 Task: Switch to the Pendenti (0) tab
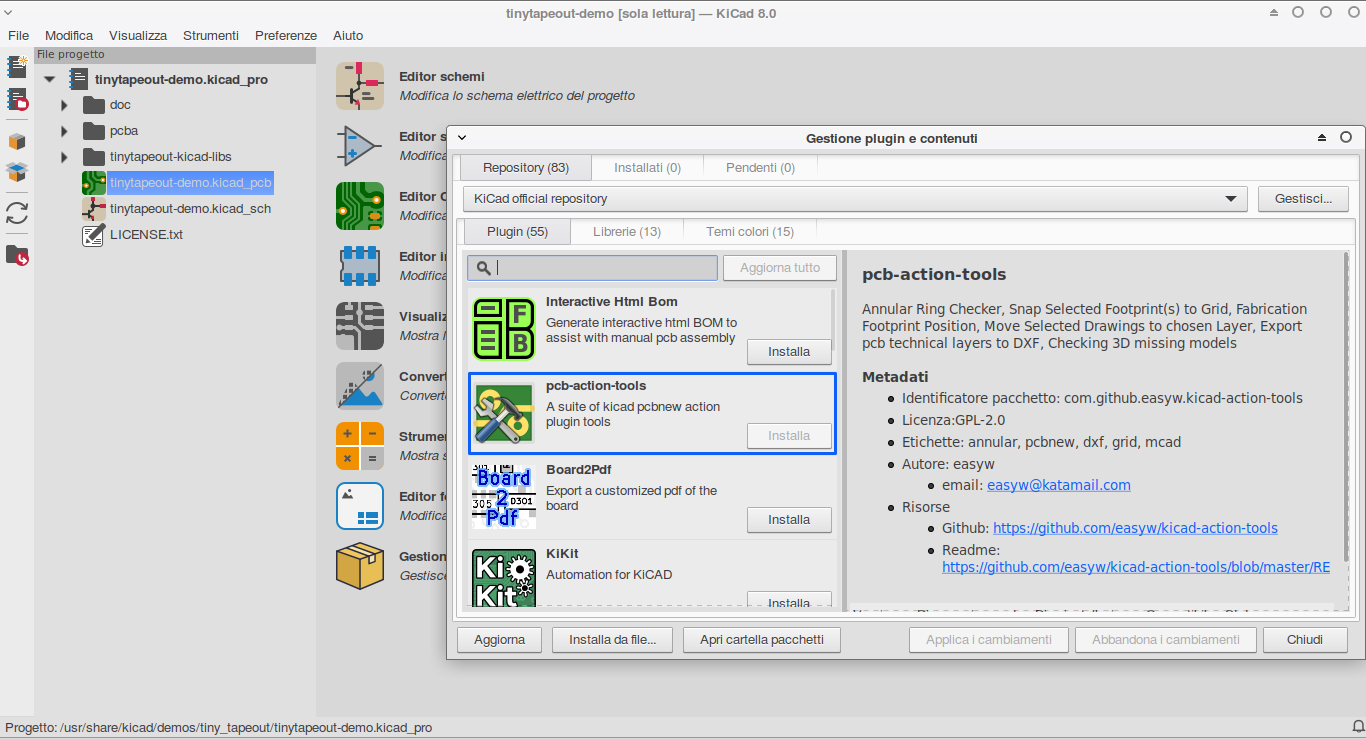tap(760, 168)
